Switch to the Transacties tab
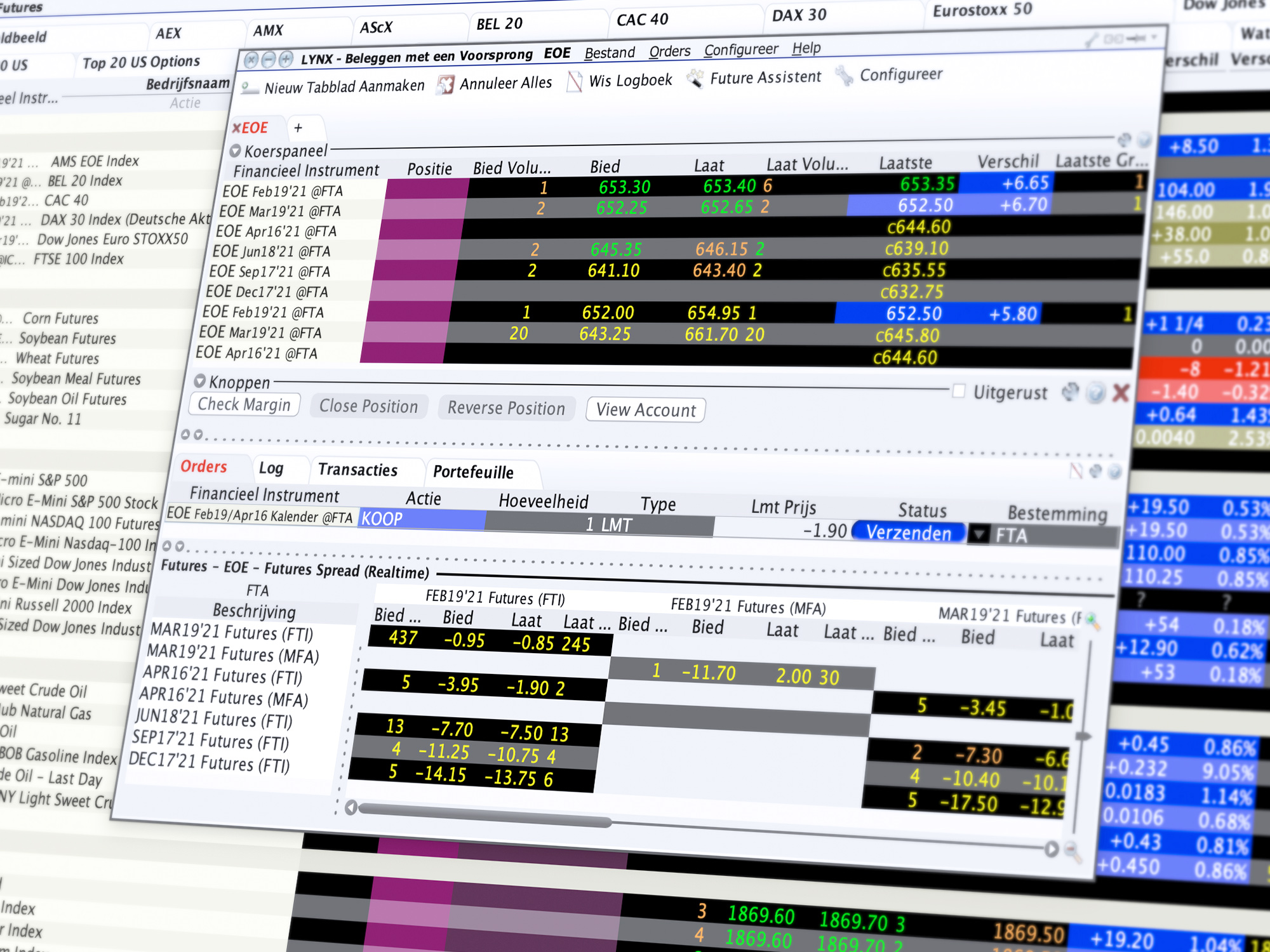Image resolution: width=1270 pixels, height=952 pixels. tap(358, 470)
